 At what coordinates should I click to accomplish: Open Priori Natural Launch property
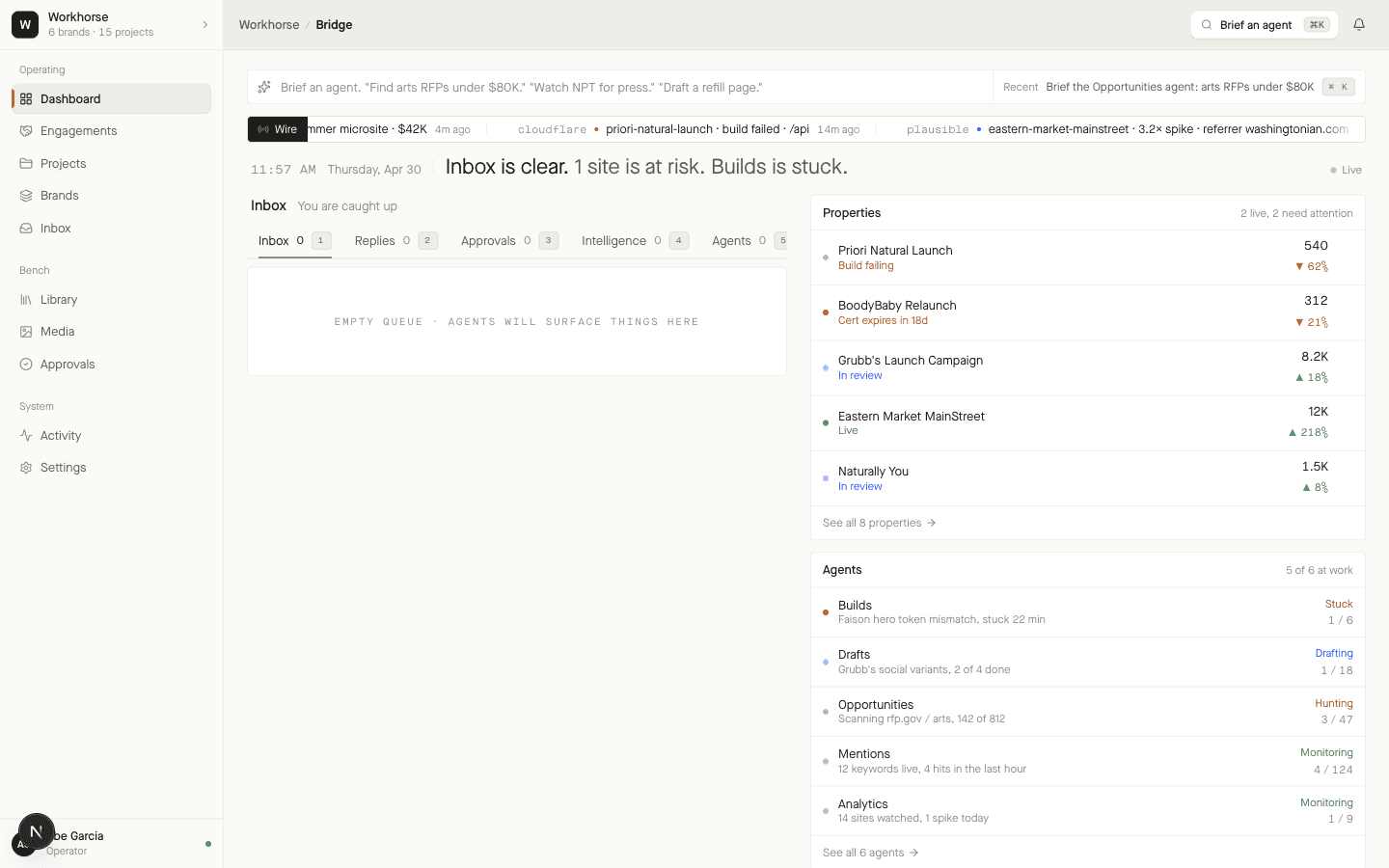[x=1088, y=258]
